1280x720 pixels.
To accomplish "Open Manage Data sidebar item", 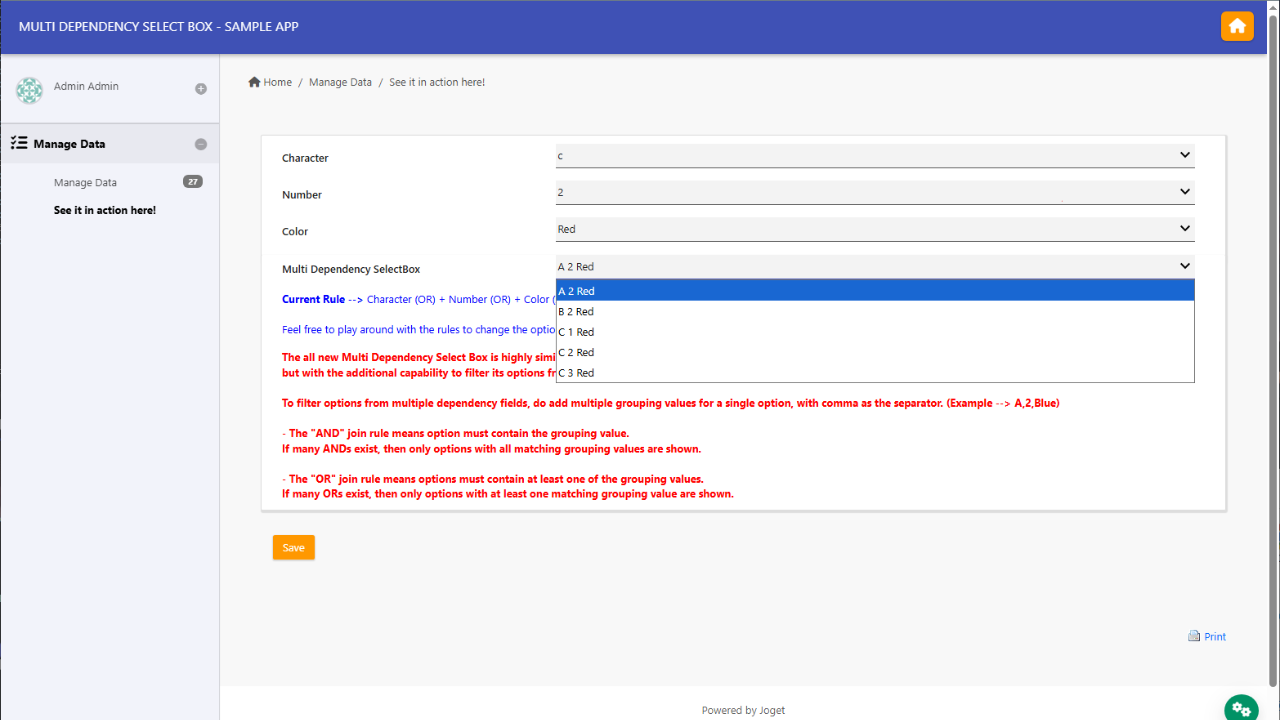I will tap(85, 183).
